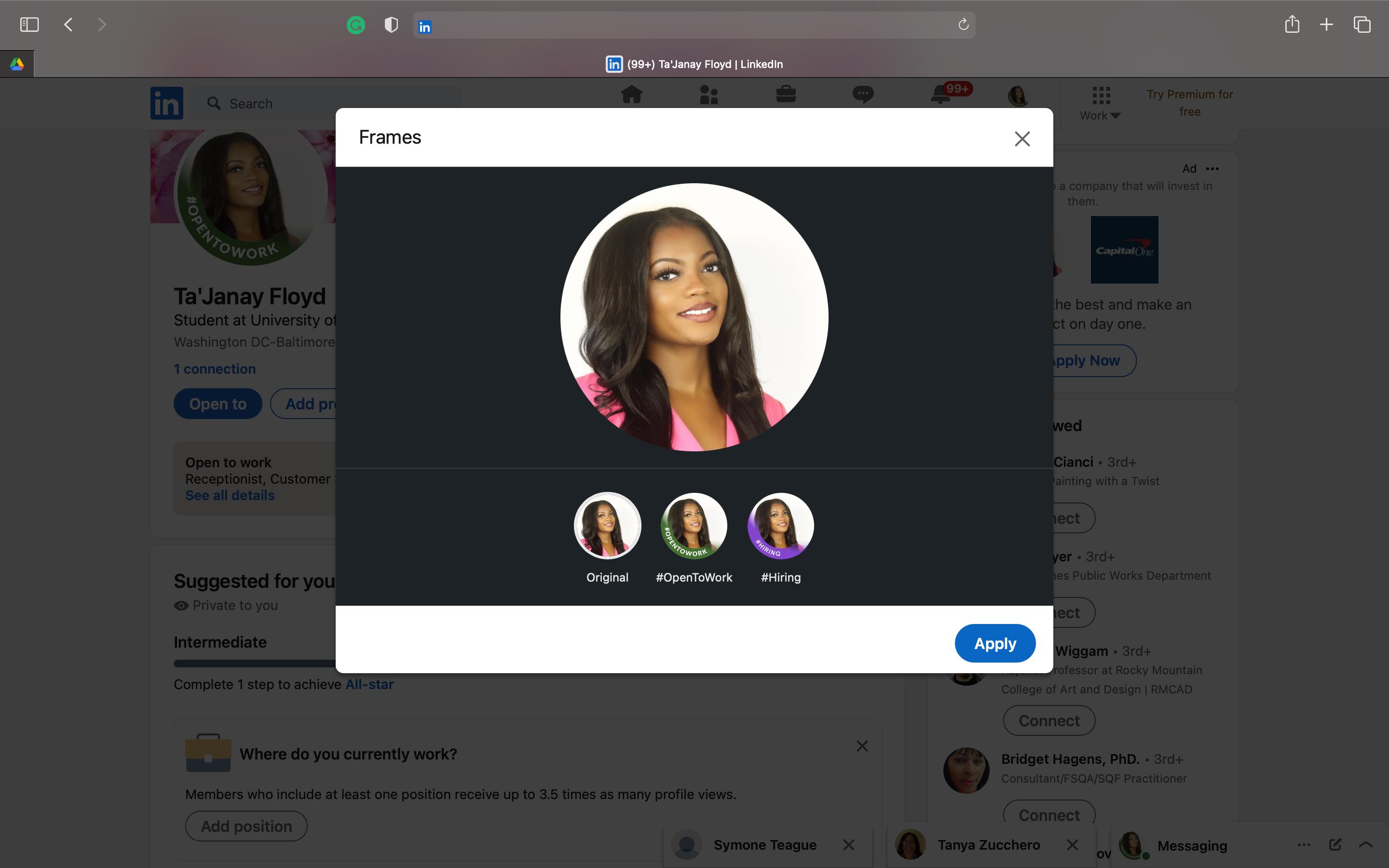Screen dimensions: 1389x868
Task: Select the Original frame thumbnail
Action: point(607,525)
